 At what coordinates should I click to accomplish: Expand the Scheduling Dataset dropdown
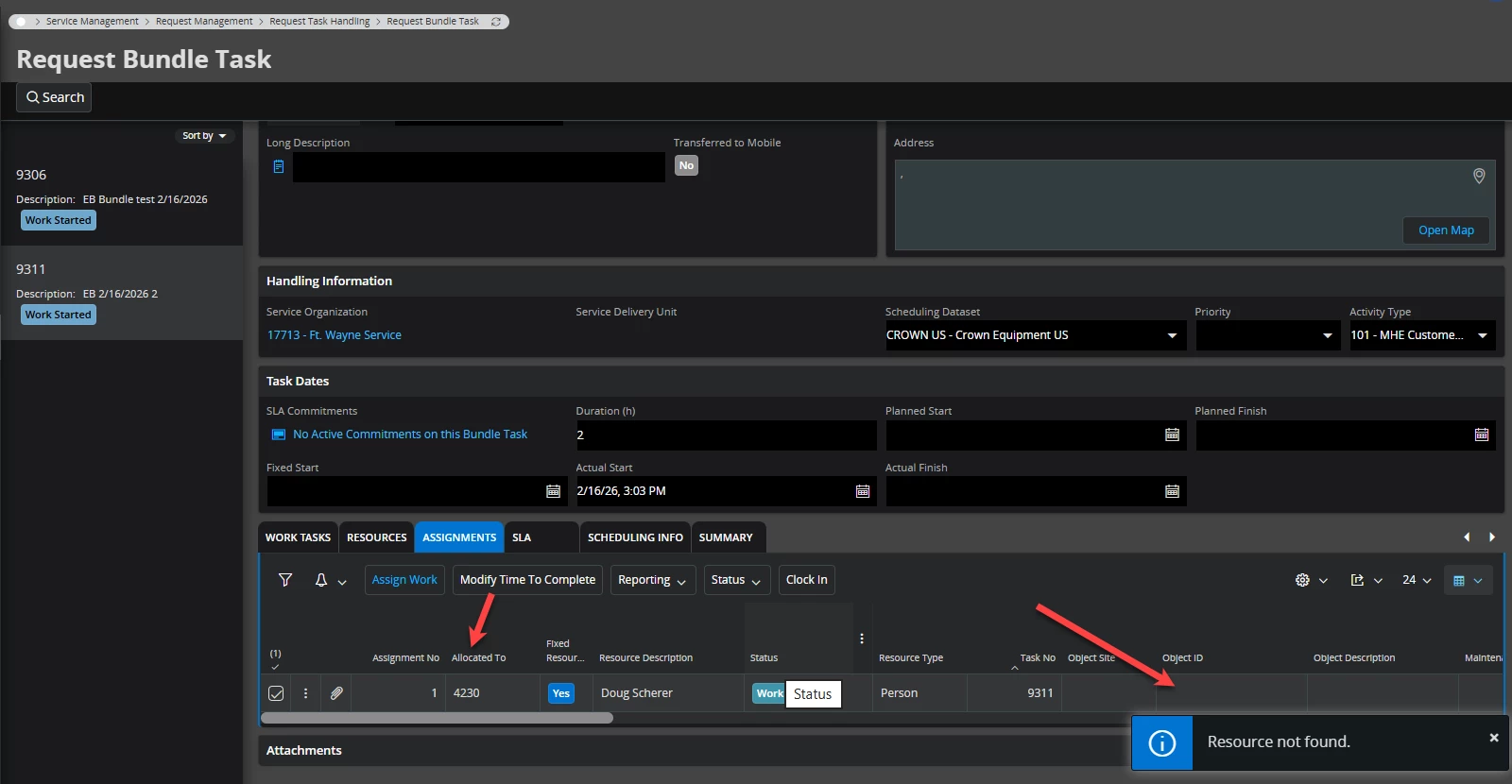pos(1172,335)
